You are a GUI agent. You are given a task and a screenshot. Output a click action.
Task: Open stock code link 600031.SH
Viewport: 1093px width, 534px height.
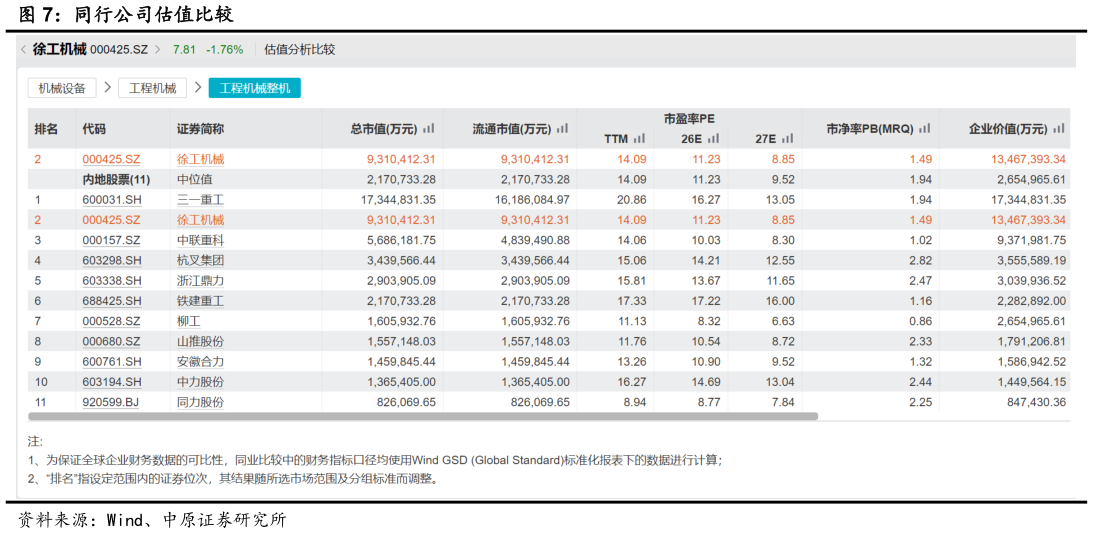click(x=112, y=199)
